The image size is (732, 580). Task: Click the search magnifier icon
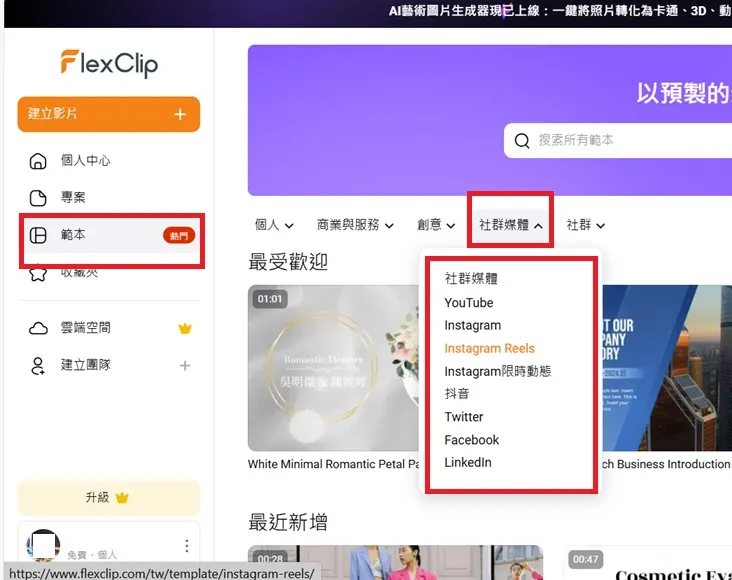point(522,141)
